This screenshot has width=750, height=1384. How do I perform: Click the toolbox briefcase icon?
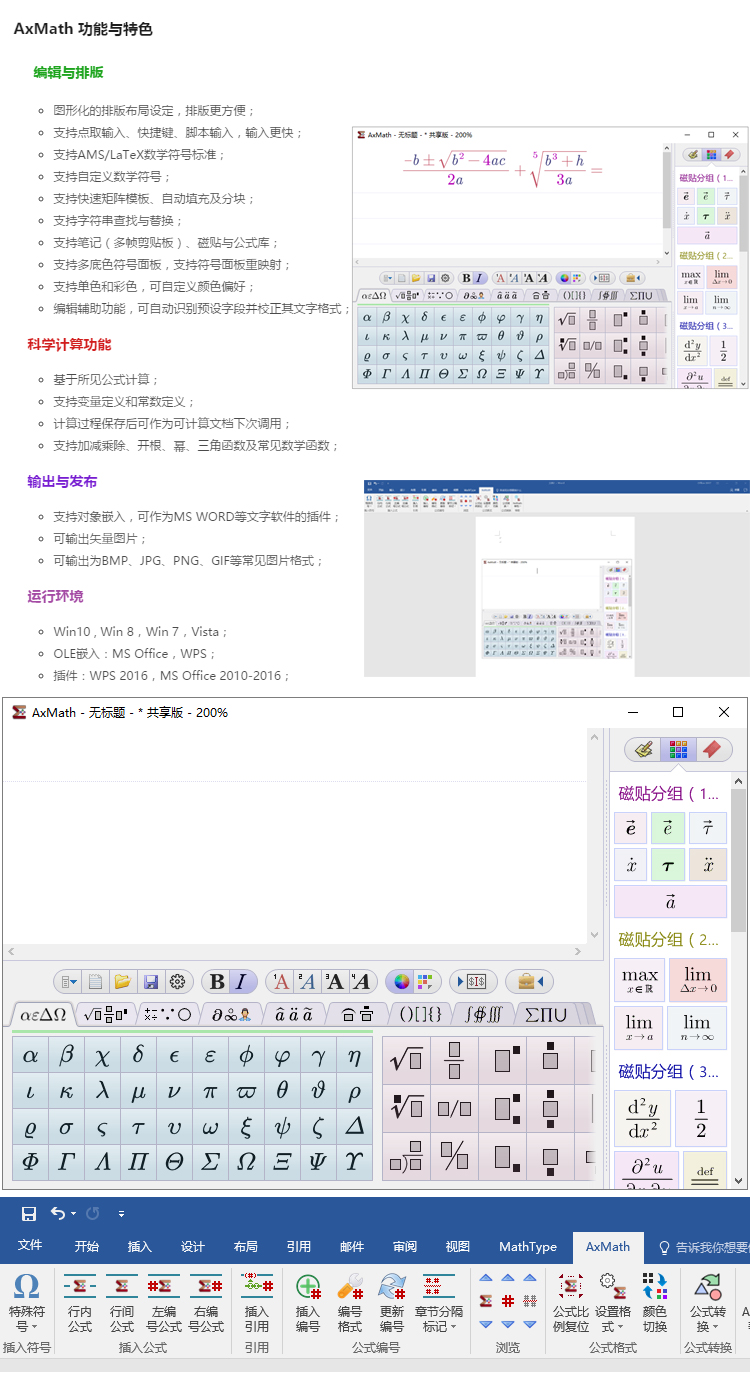(x=529, y=981)
